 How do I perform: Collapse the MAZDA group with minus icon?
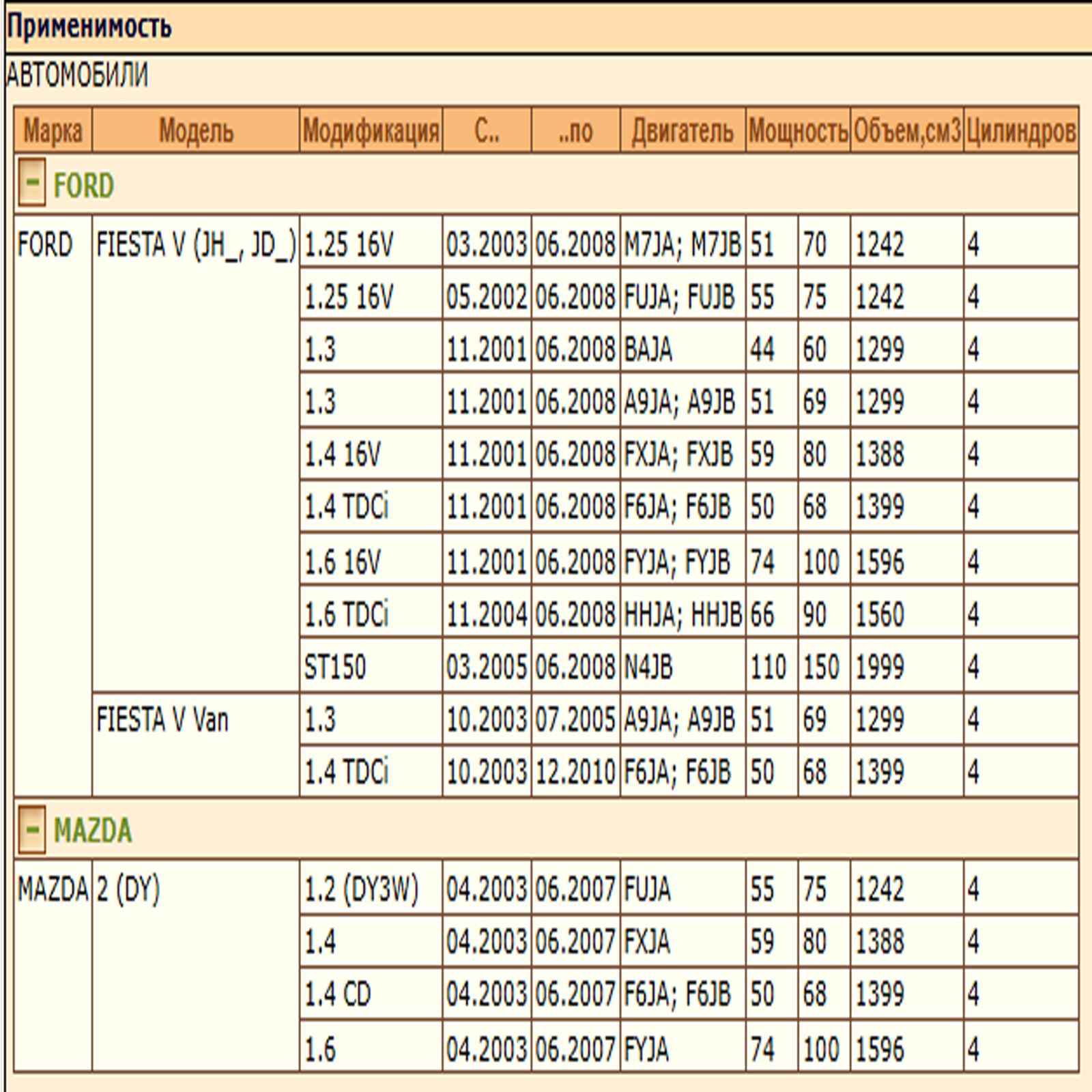[x=31, y=829]
